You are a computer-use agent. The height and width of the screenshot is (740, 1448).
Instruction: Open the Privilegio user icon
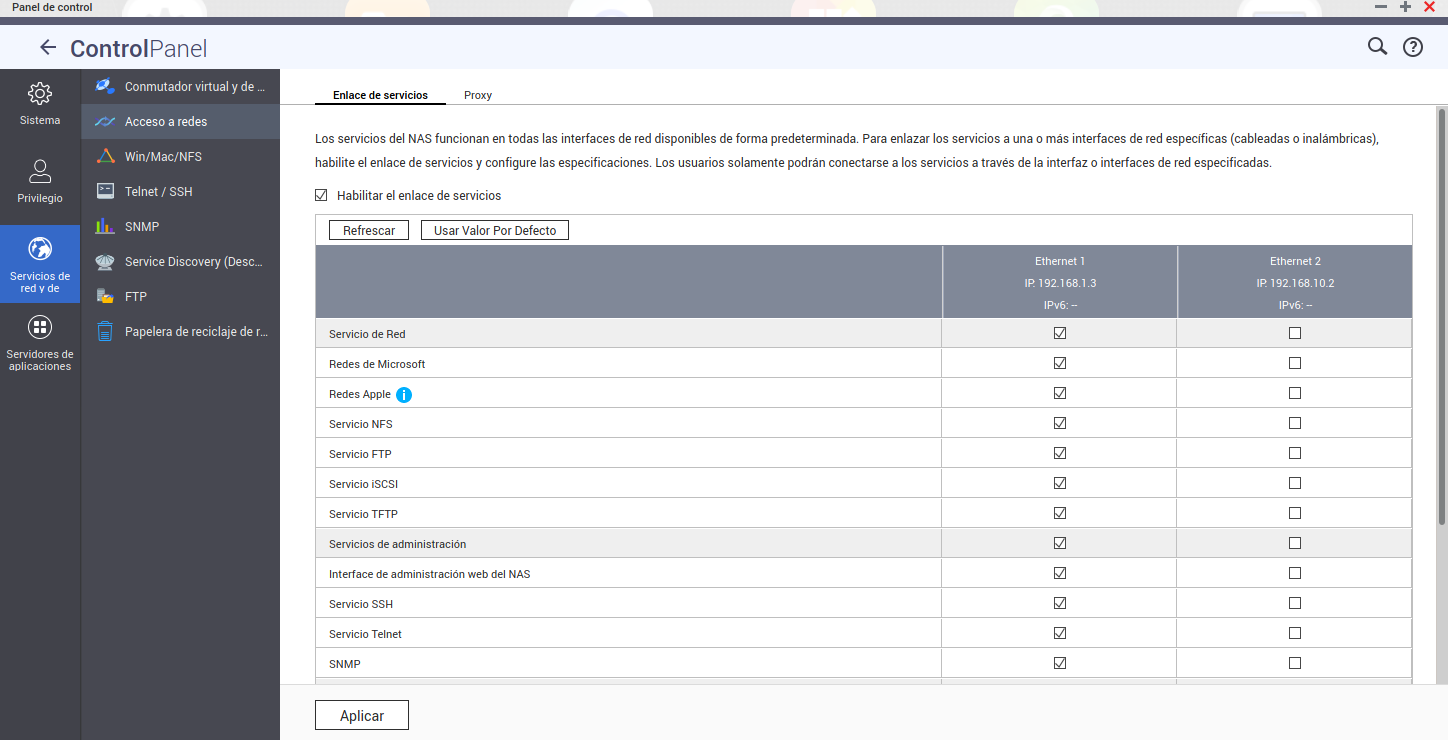[40, 172]
